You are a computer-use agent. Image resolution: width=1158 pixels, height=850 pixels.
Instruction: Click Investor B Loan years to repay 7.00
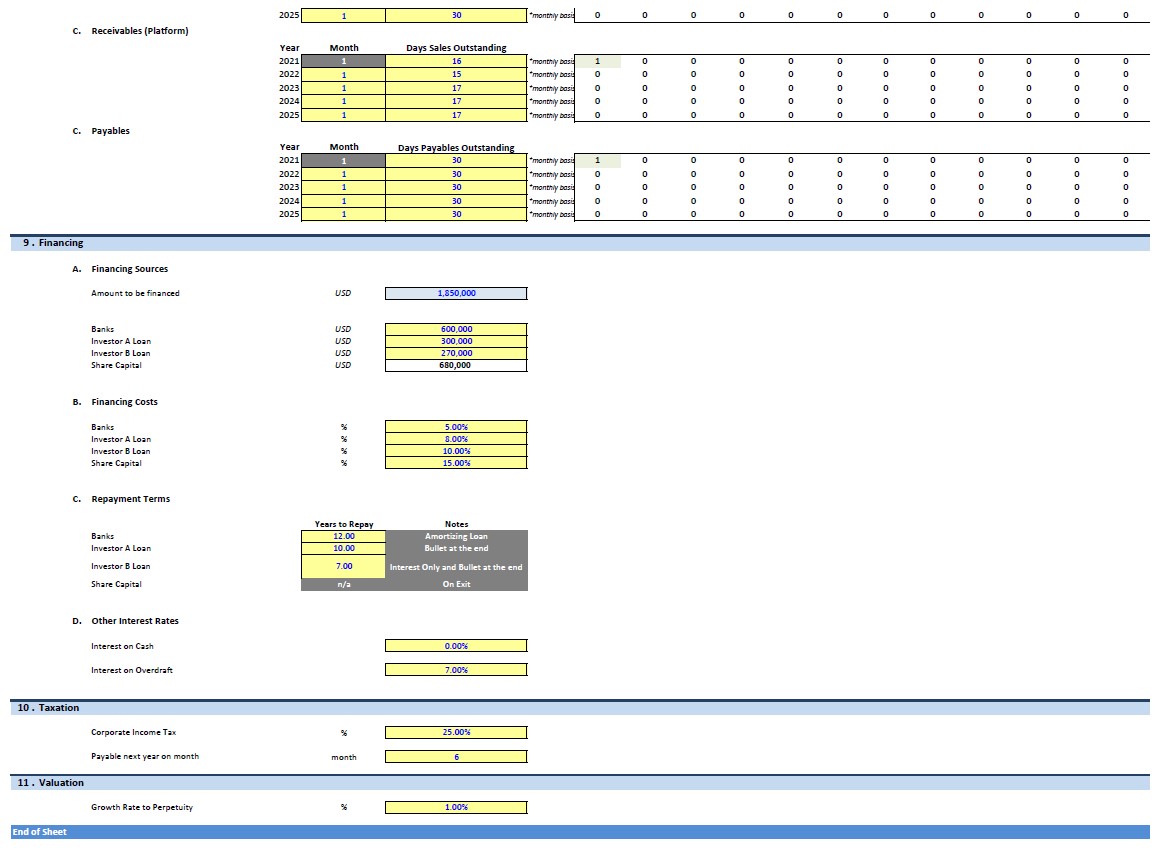343,566
